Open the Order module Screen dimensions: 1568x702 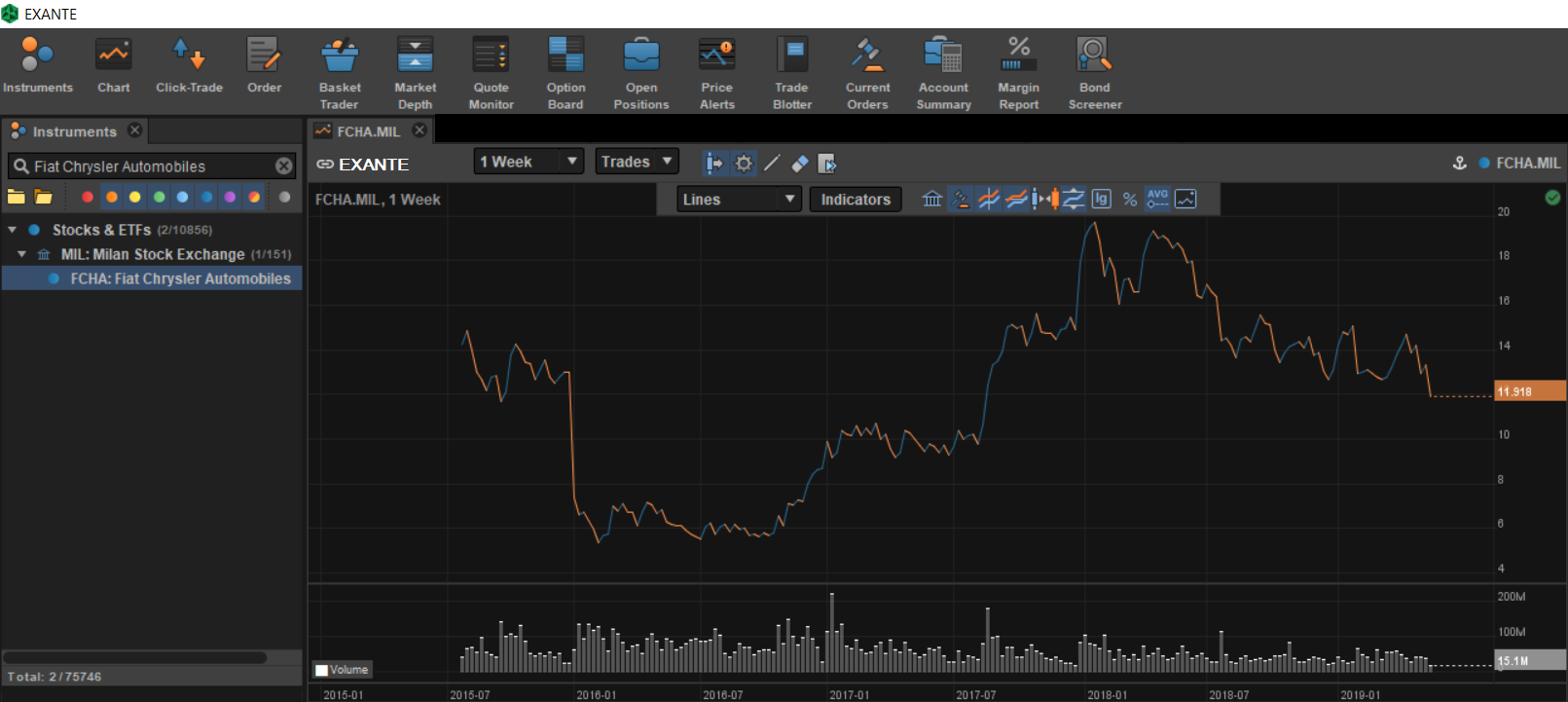click(x=264, y=66)
